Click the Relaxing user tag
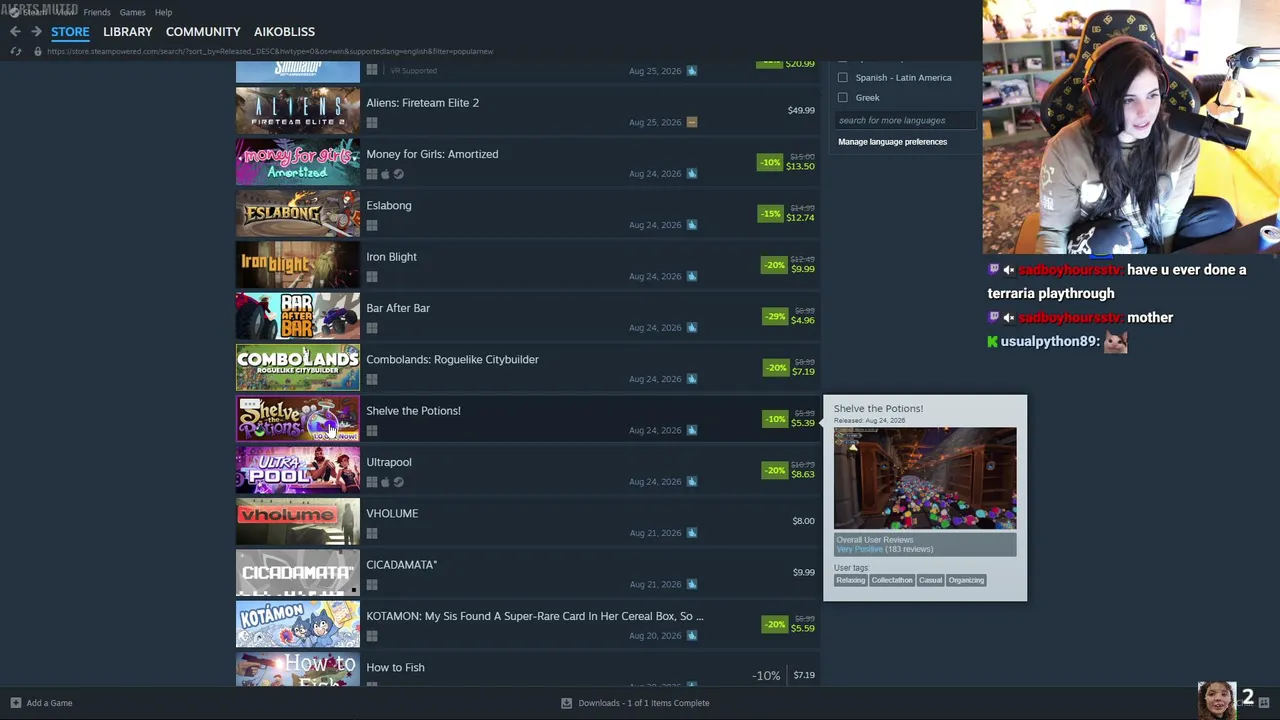Viewport: 1280px width, 720px height. (850, 581)
